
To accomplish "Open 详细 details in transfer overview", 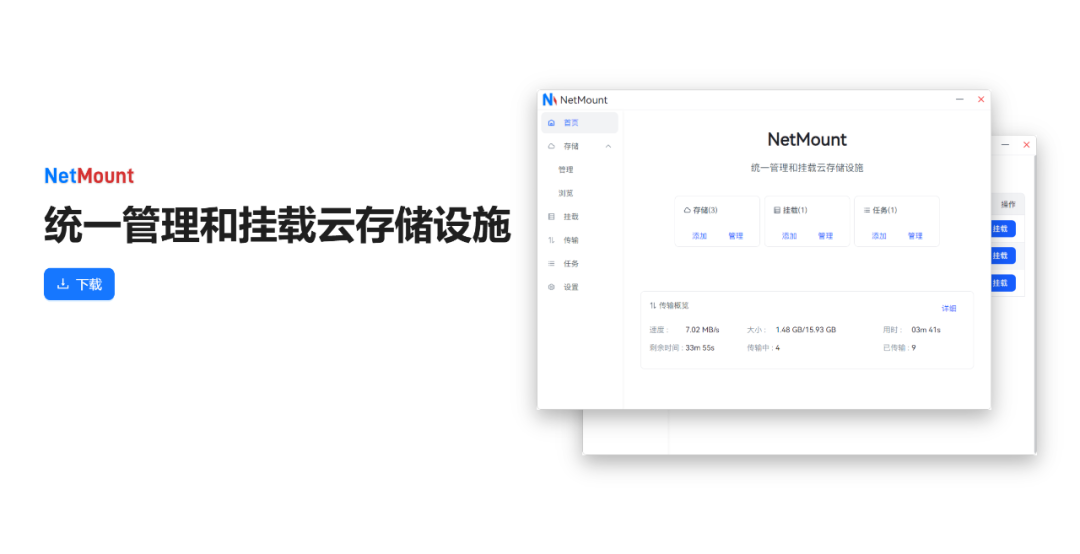I will click(x=949, y=309).
